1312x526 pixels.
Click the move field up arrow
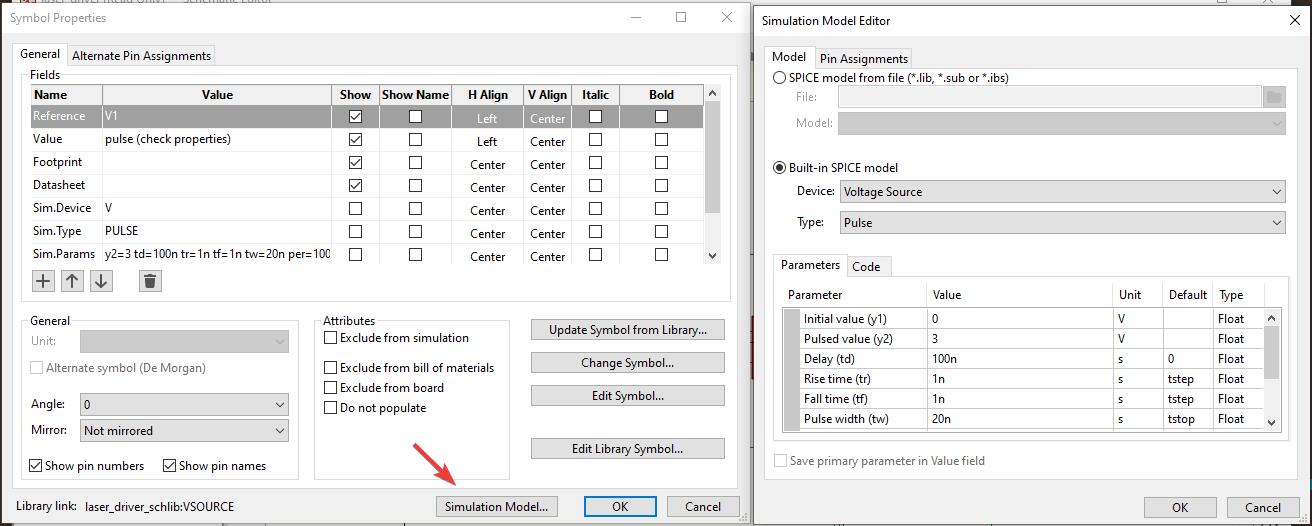(x=72, y=281)
